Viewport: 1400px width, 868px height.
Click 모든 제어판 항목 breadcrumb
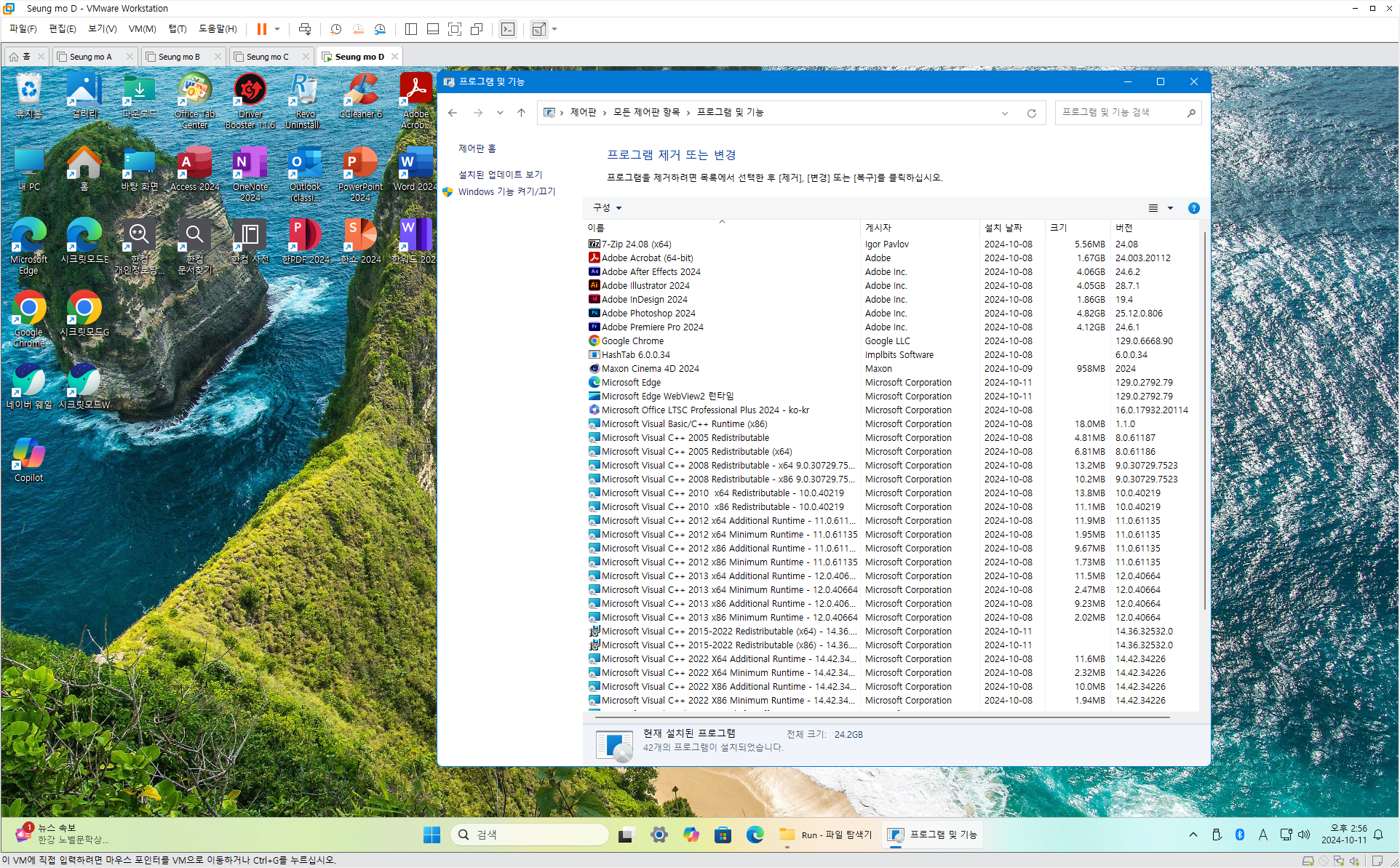pyautogui.click(x=646, y=112)
